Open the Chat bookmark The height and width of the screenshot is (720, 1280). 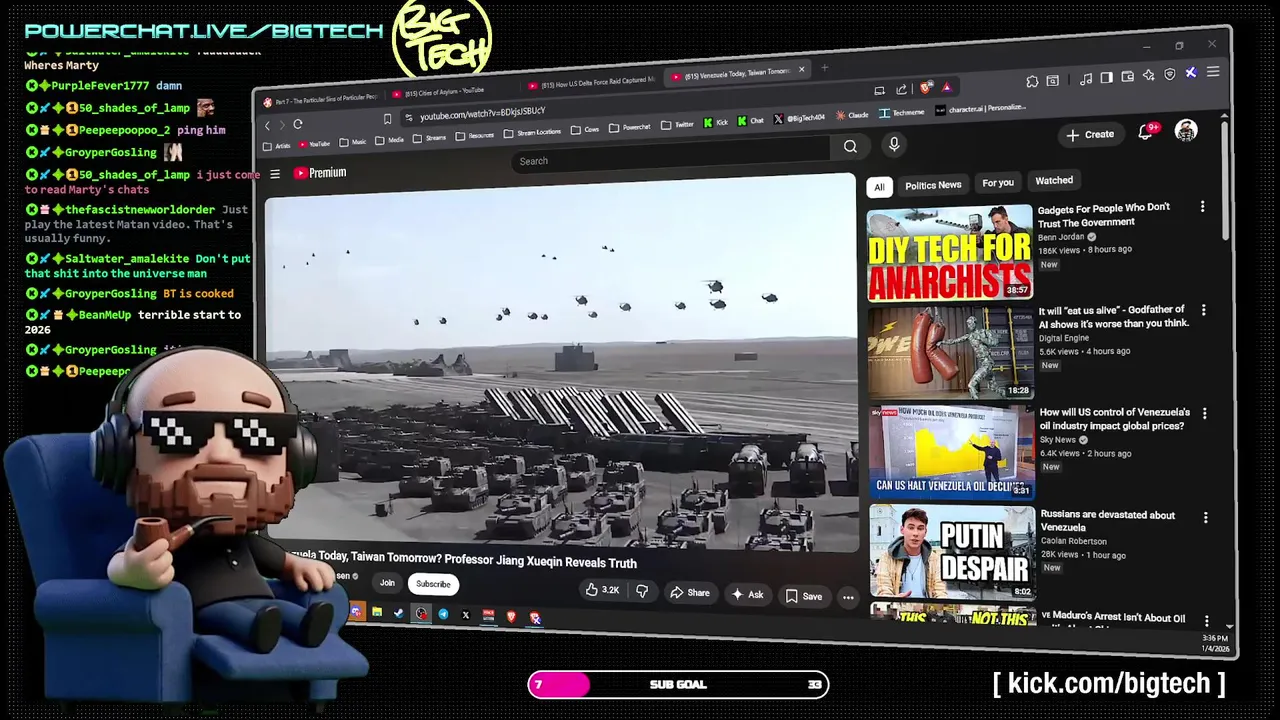751,120
